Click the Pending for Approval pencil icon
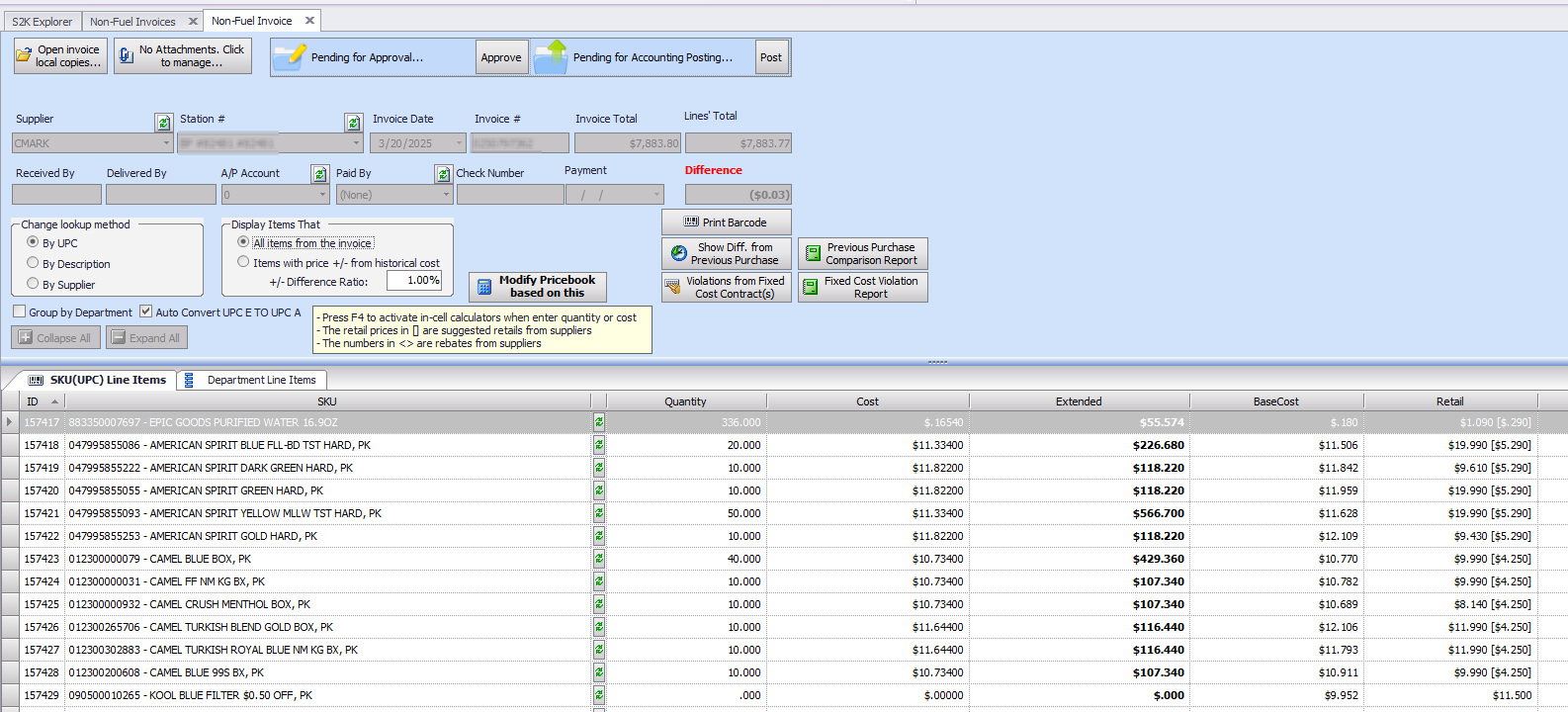This screenshot has height=712, width=1568. pyautogui.click(x=290, y=56)
